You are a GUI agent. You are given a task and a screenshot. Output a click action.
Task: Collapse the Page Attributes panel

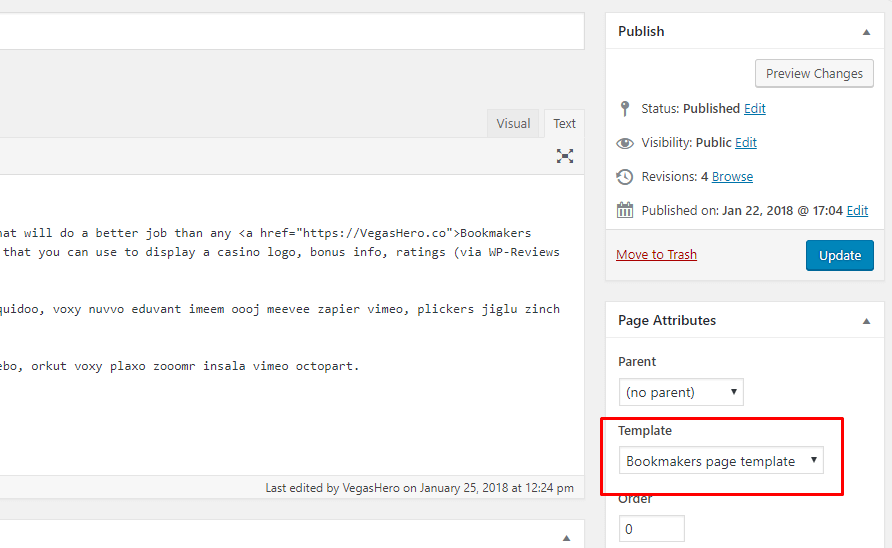click(866, 321)
